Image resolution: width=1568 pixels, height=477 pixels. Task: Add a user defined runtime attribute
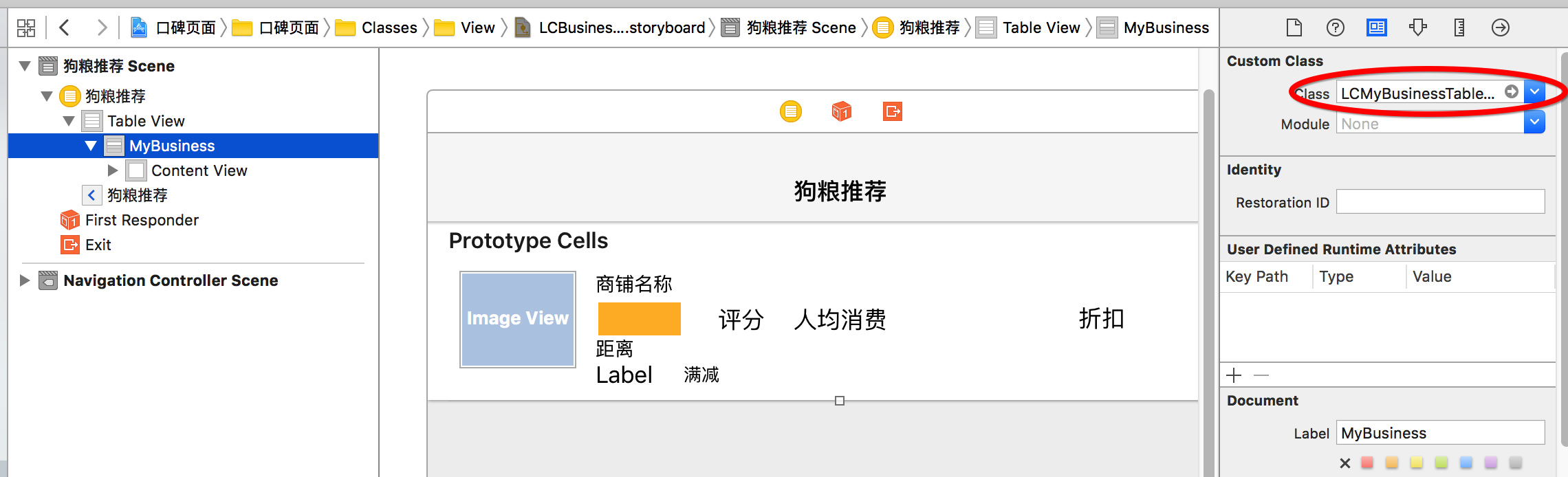pyautogui.click(x=1234, y=375)
